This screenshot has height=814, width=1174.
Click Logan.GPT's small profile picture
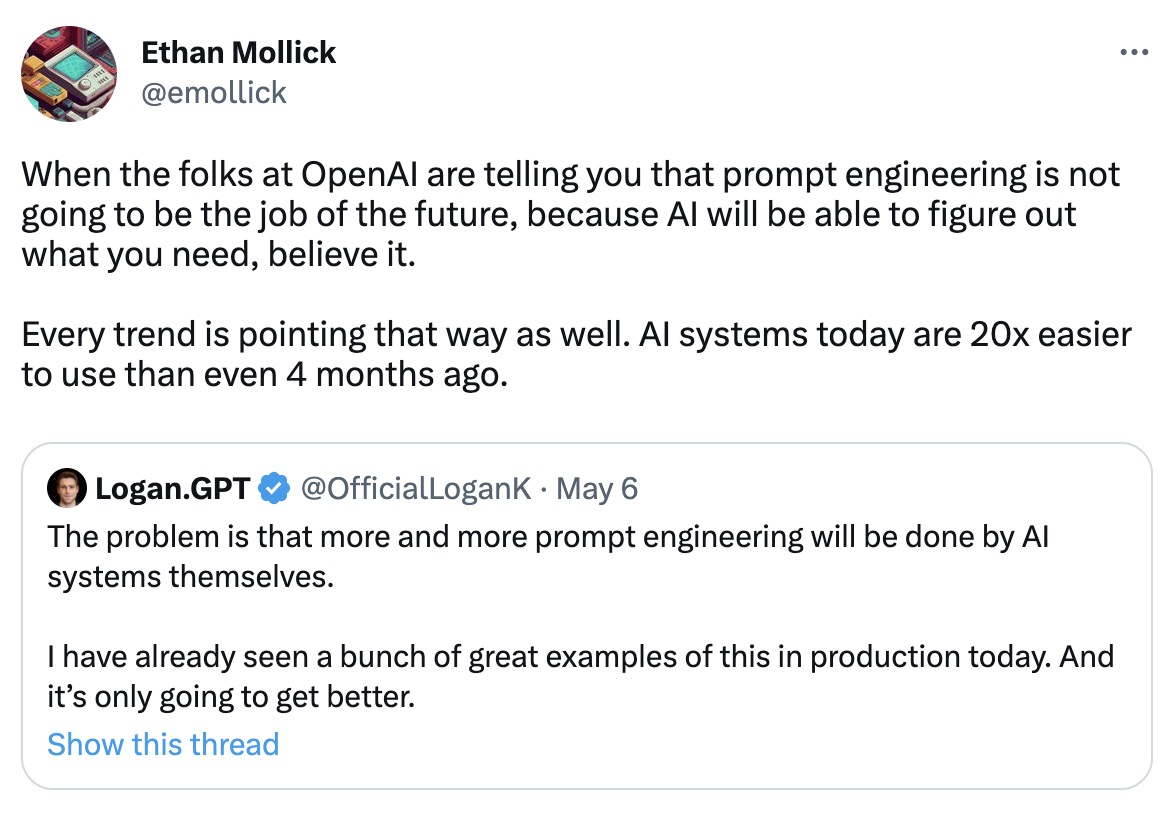[x=67, y=488]
